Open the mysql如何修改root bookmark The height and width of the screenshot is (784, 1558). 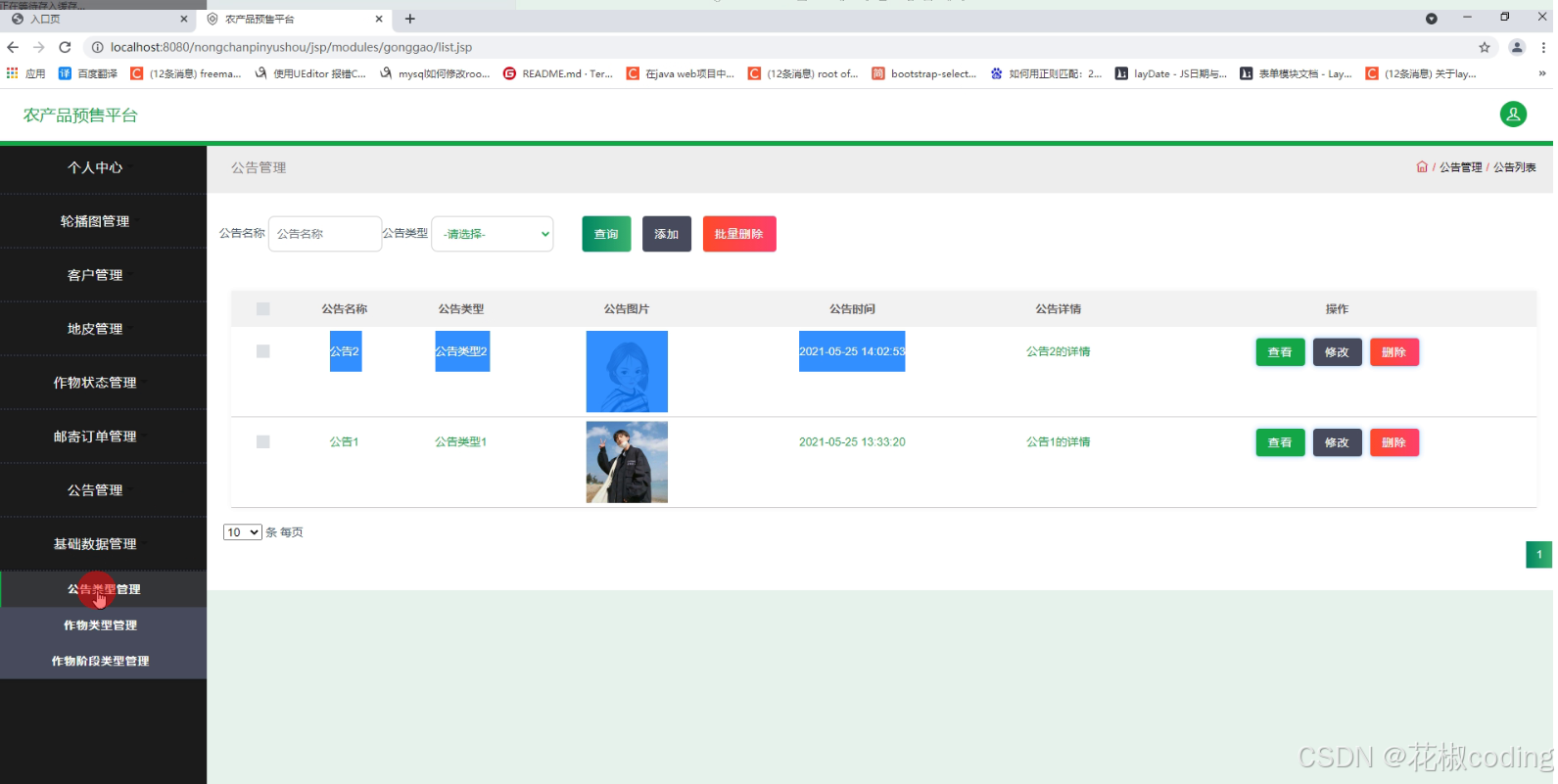click(x=435, y=73)
